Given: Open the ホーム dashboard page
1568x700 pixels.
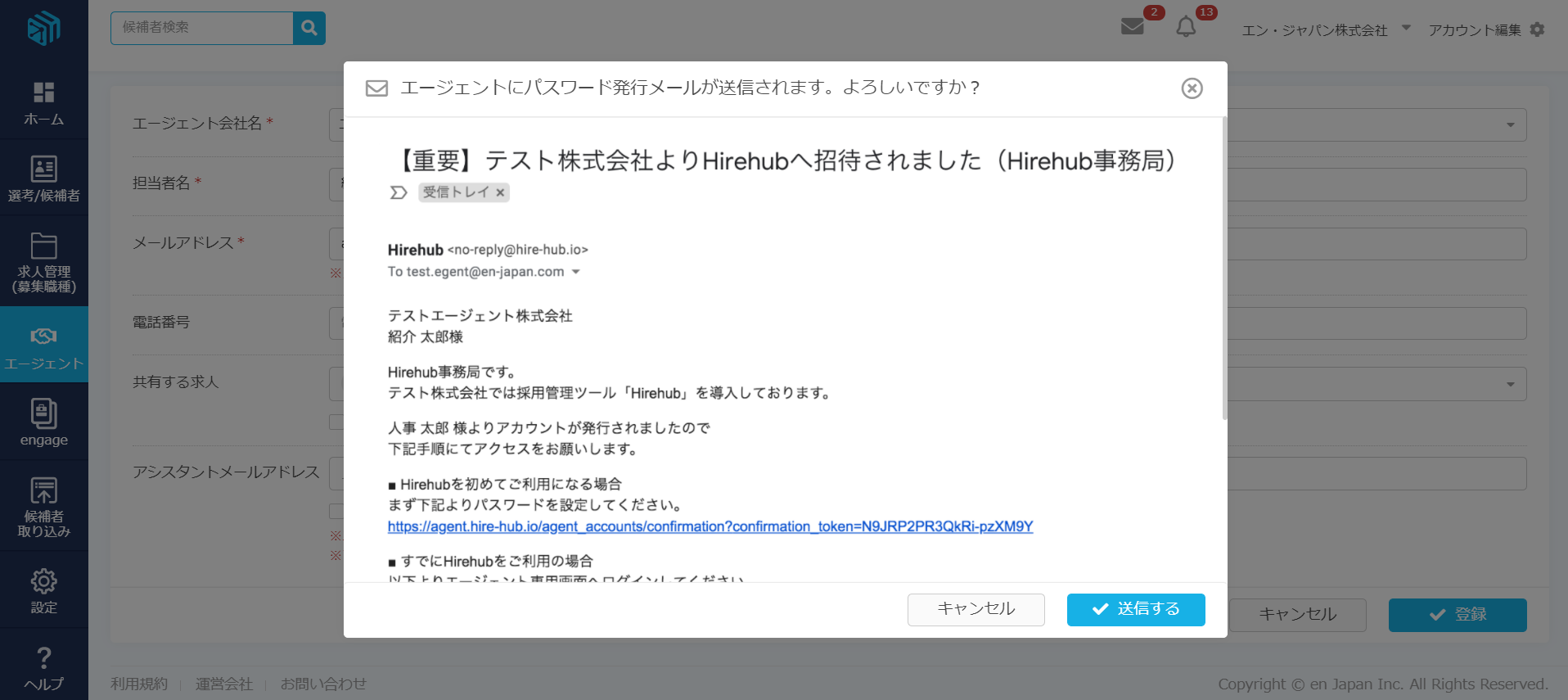Looking at the screenshot, I should coord(43,103).
